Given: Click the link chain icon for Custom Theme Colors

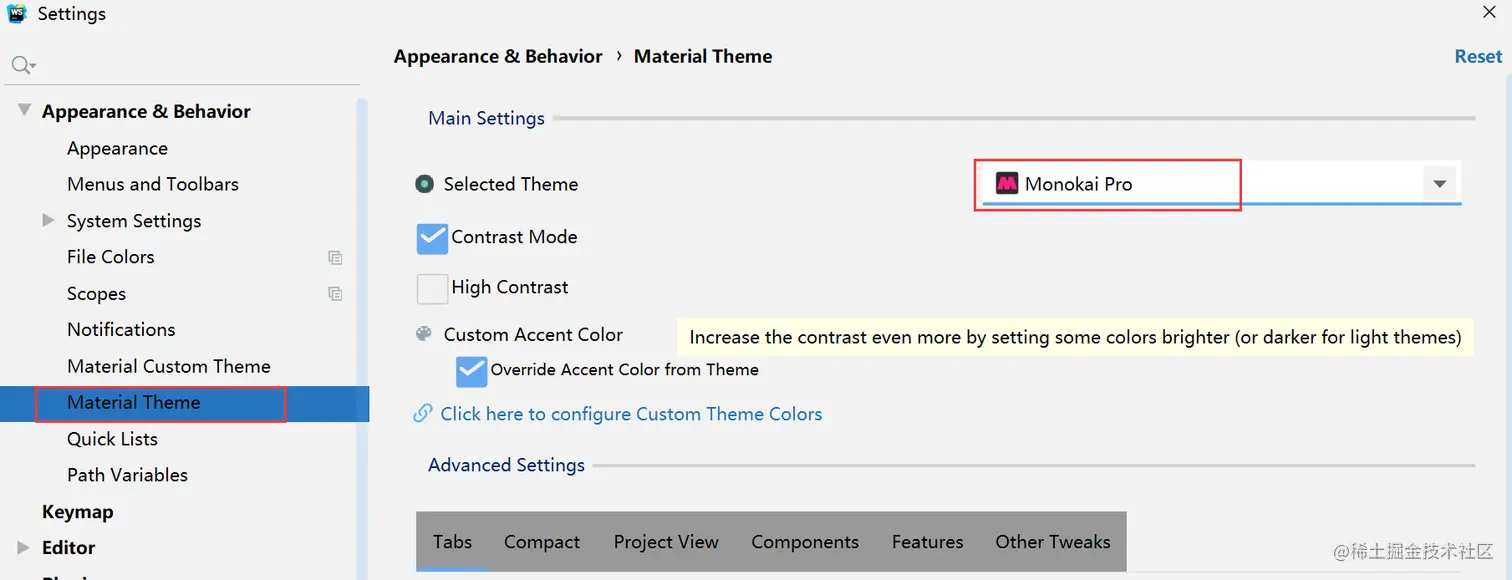Looking at the screenshot, I should 423,413.
